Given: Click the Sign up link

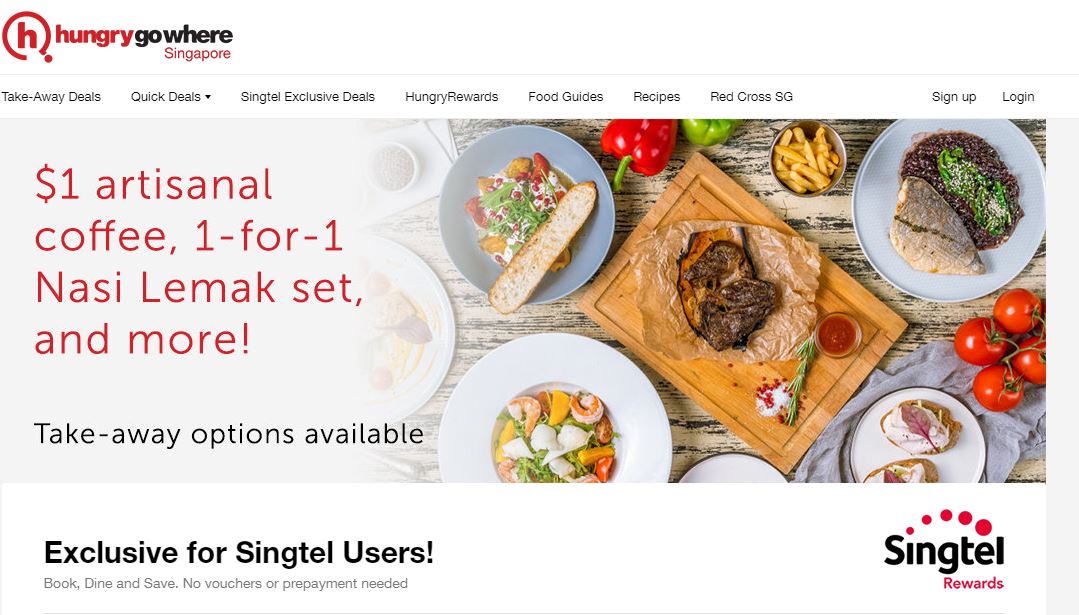Looking at the screenshot, I should [954, 97].
